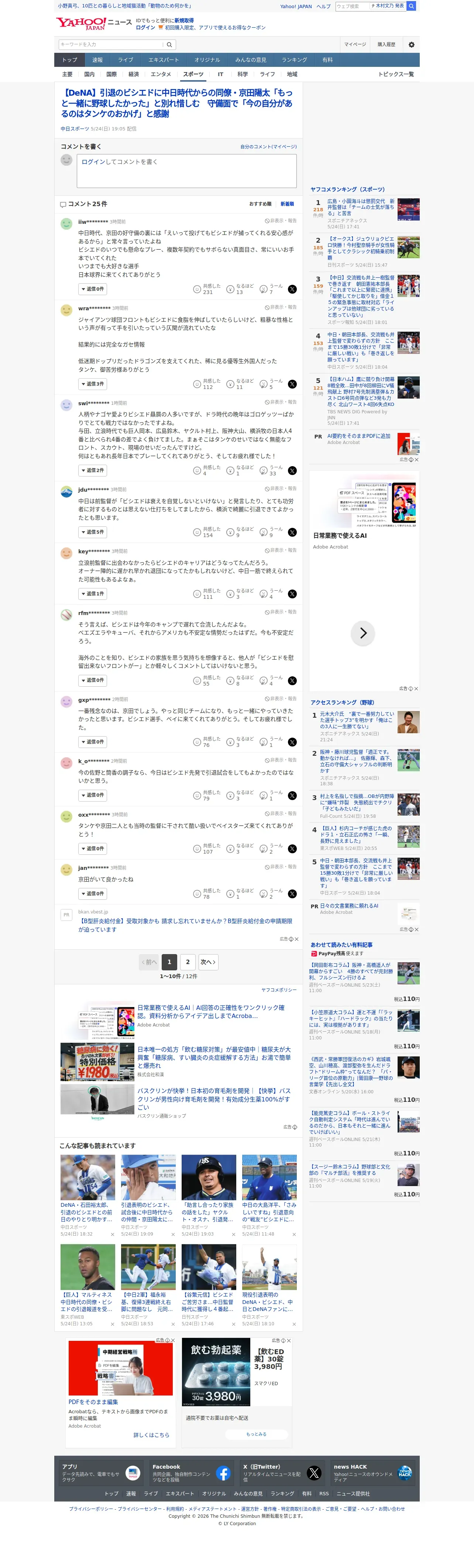The width and height of the screenshot is (474, 1568).
Task: Click 共感した icon on rfm's comment
Action: [x=197, y=680]
